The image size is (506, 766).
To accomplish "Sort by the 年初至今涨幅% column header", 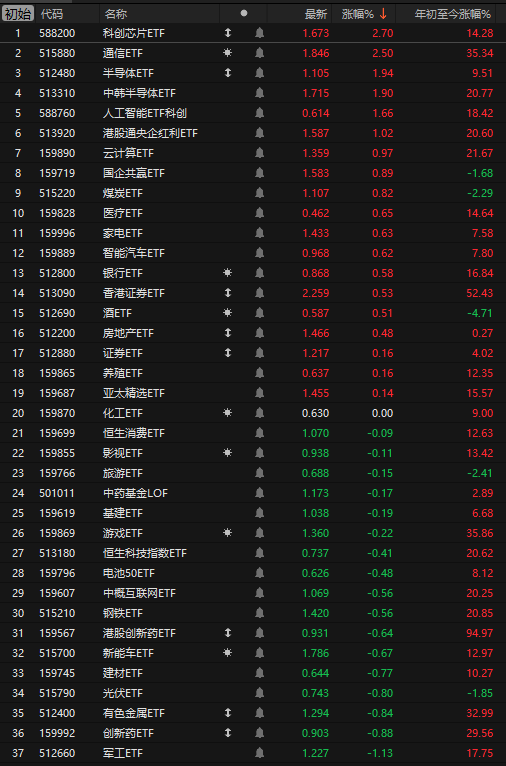I will pyautogui.click(x=452, y=14).
